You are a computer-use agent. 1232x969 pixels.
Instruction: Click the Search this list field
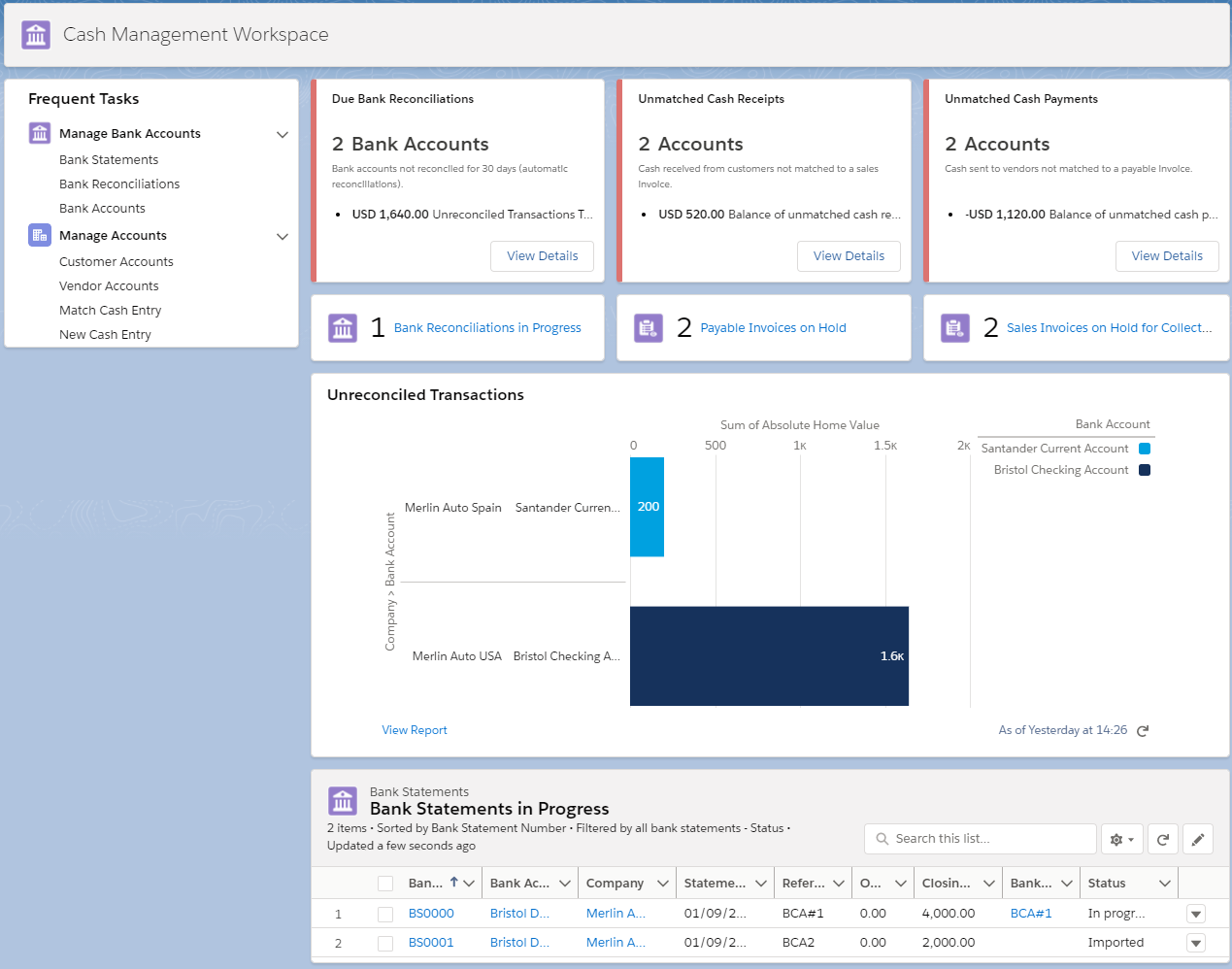point(981,839)
